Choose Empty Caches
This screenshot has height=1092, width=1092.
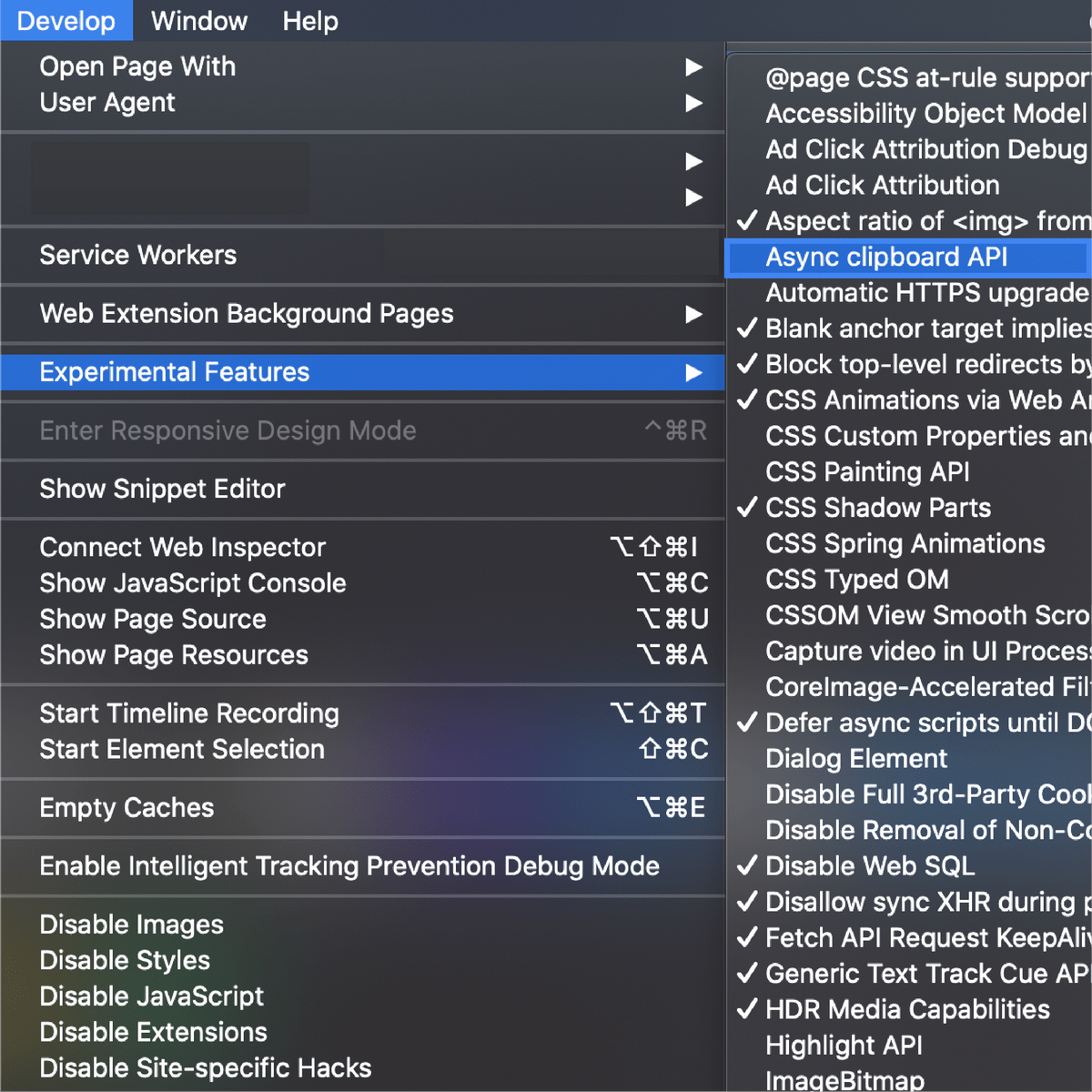coord(126,808)
